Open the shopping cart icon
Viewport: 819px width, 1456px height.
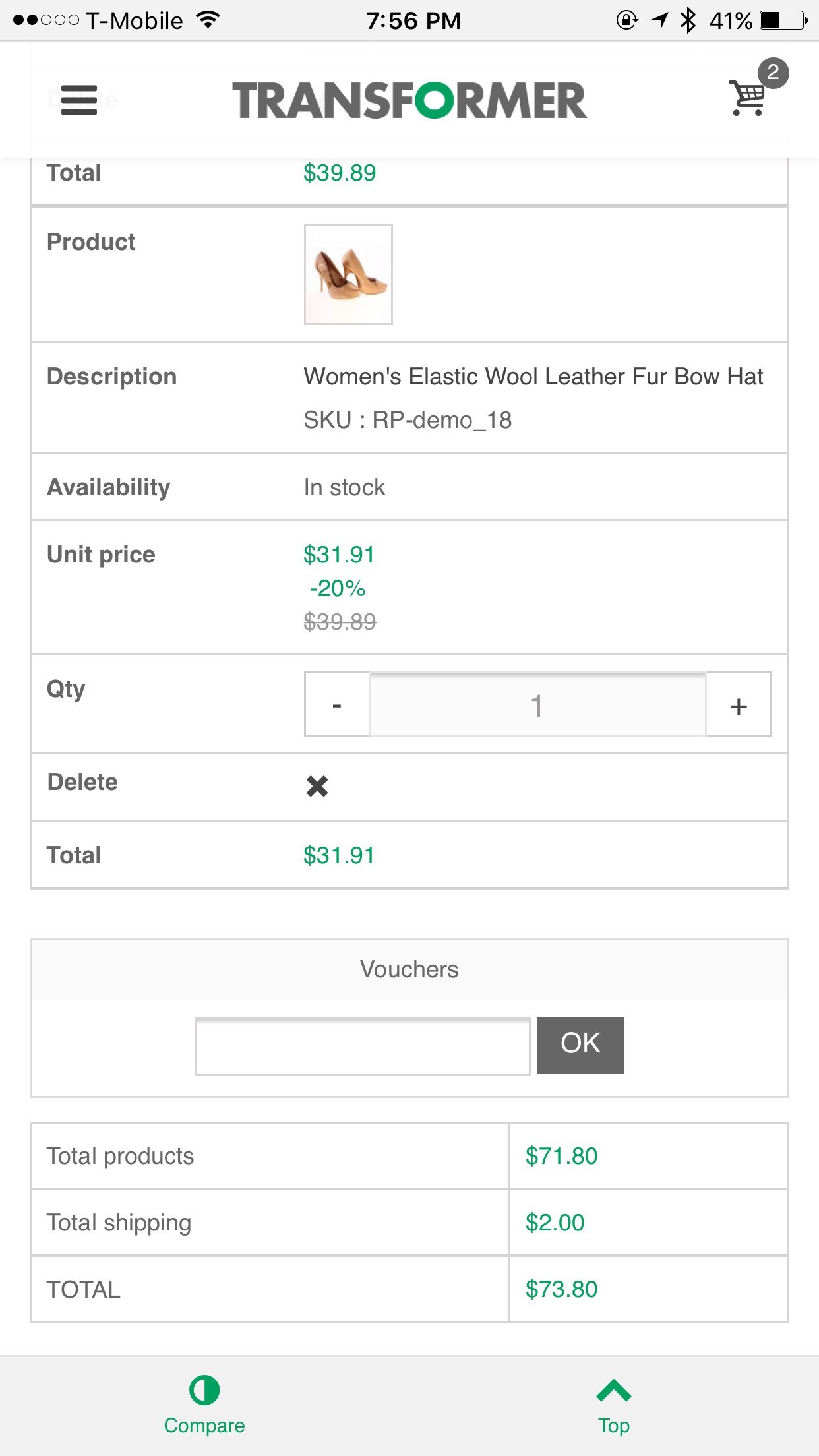pos(747,100)
